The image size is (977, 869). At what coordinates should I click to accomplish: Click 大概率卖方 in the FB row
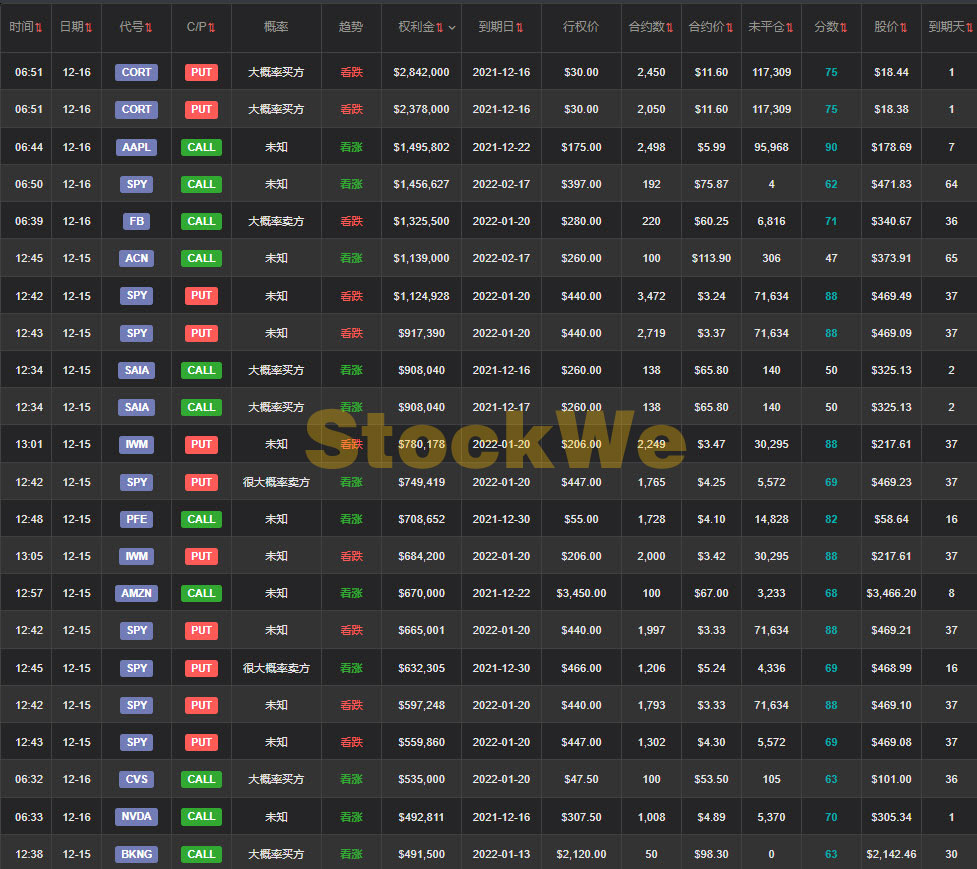click(x=276, y=221)
